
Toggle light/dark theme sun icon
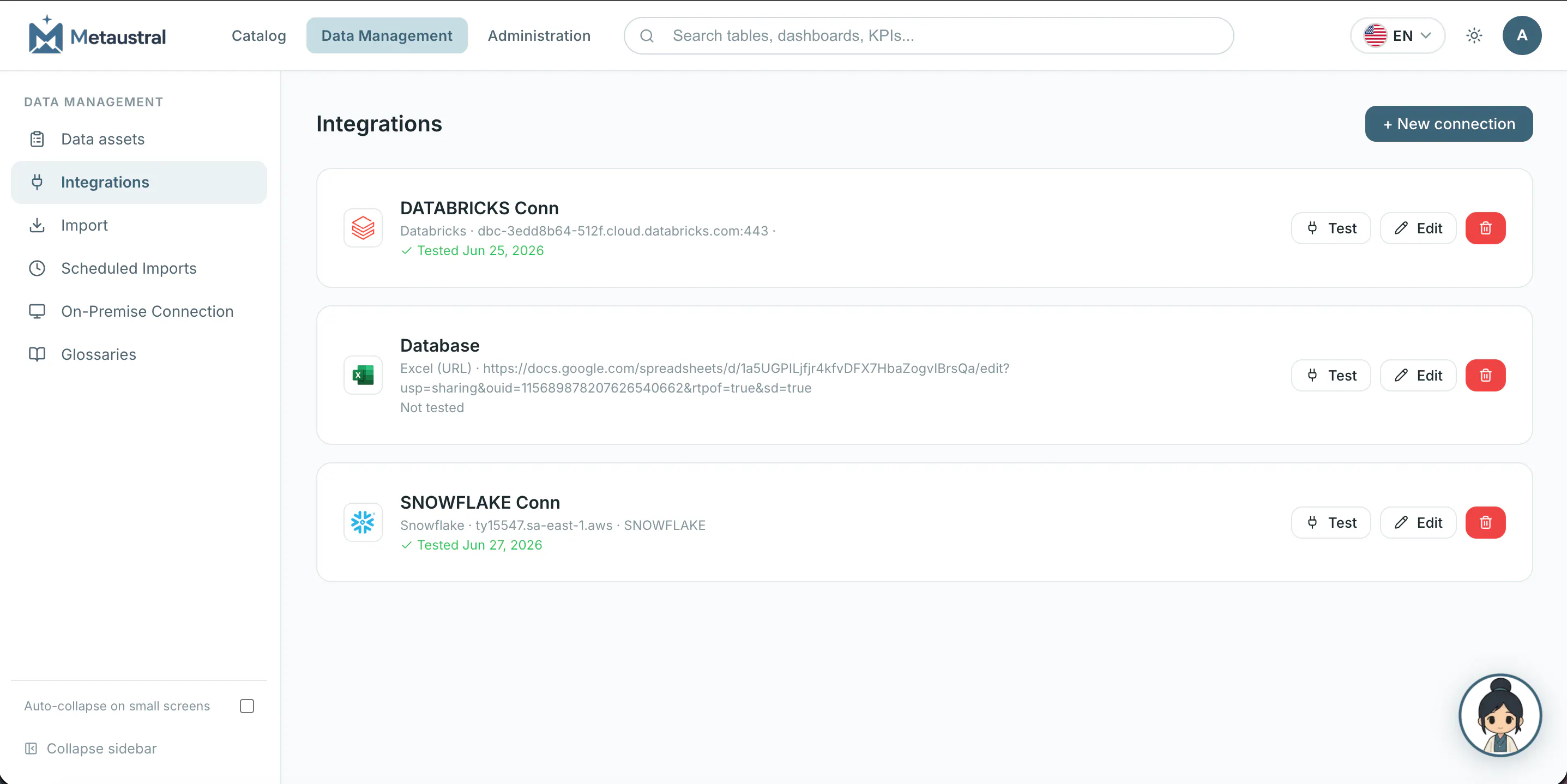[x=1474, y=36]
